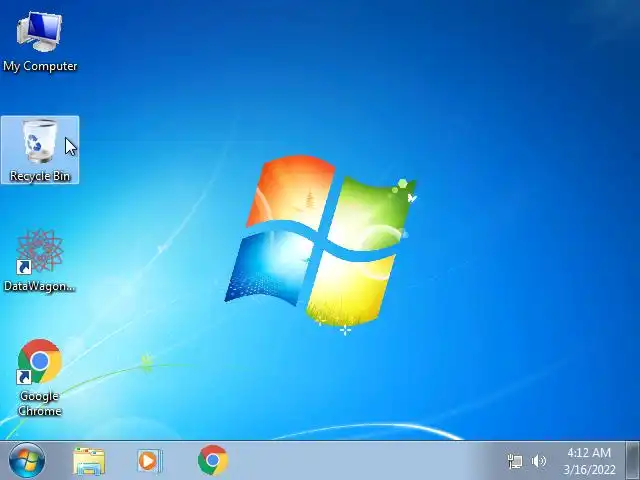Click the 4:12 AM taskbar clock

(x=589, y=453)
